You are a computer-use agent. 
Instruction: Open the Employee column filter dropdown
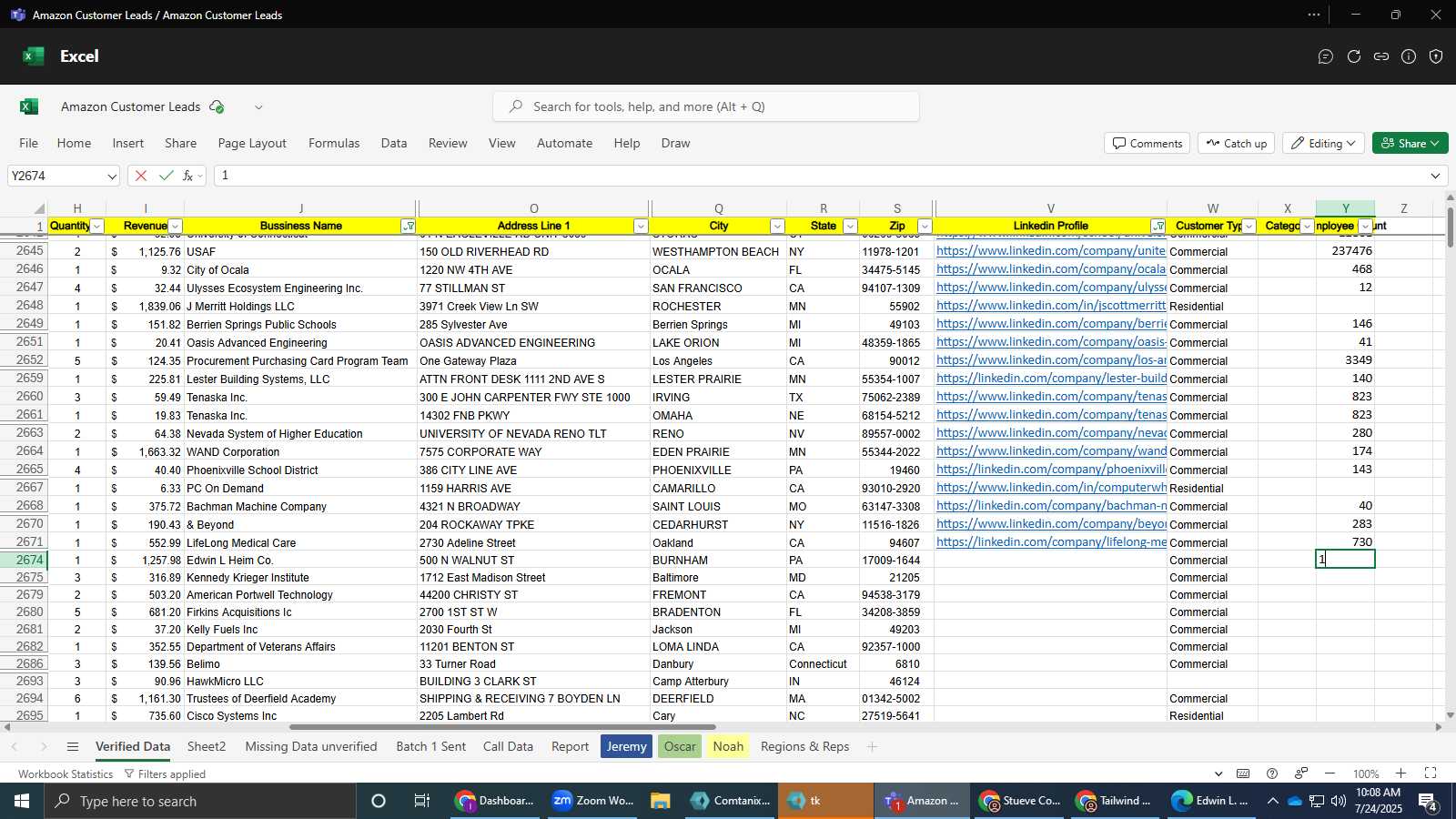pos(1365,227)
